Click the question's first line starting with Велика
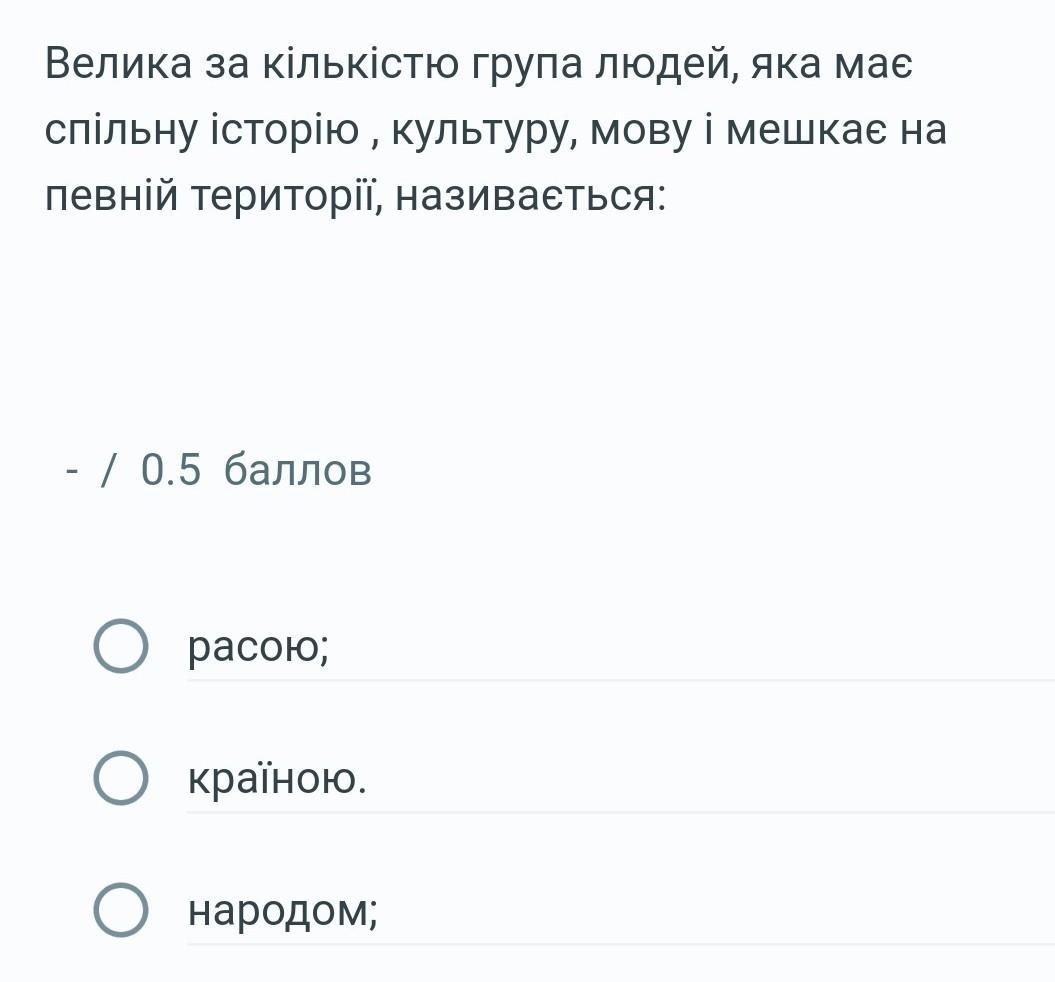 pyautogui.click(x=479, y=65)
